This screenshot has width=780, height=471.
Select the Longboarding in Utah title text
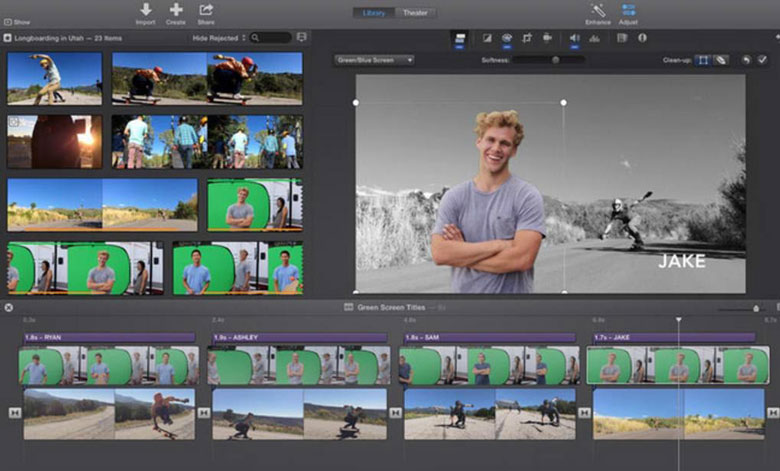coord(68,38)
